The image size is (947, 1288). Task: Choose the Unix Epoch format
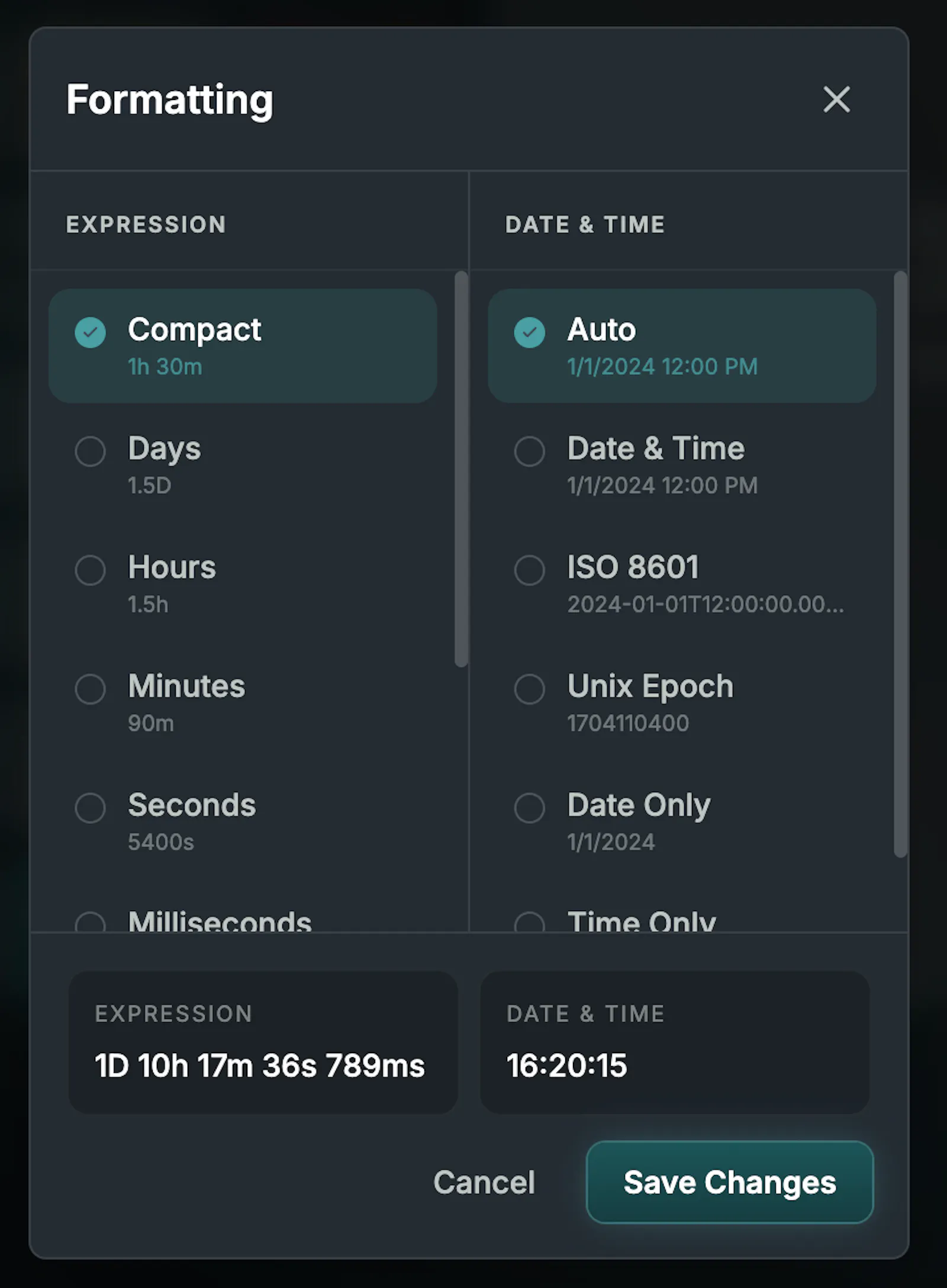coord(682,703)
